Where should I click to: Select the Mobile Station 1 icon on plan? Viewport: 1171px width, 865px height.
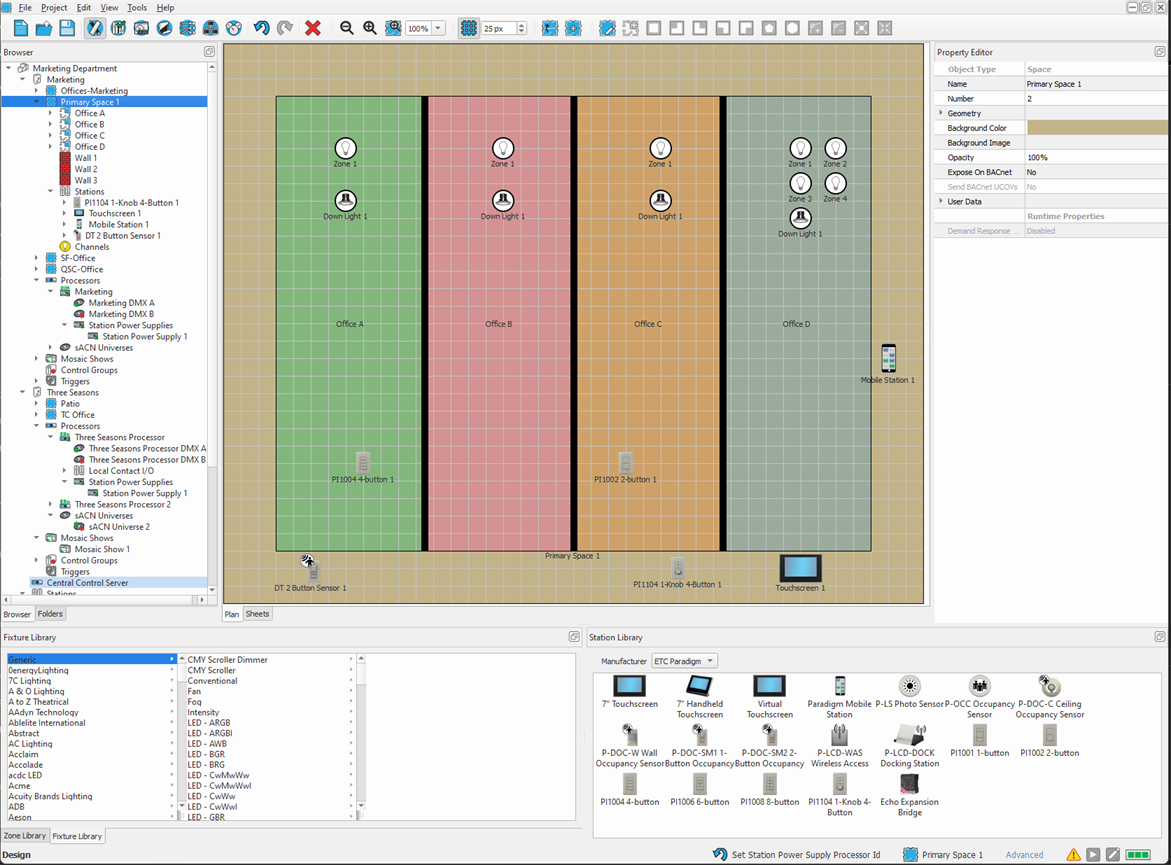[888, 358]
